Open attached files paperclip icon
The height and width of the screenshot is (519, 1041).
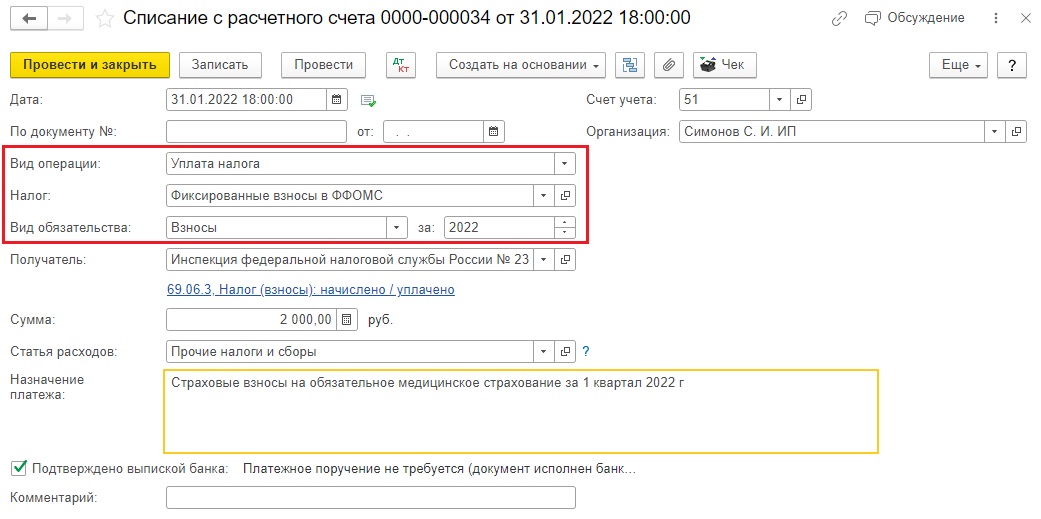point(669,65)
